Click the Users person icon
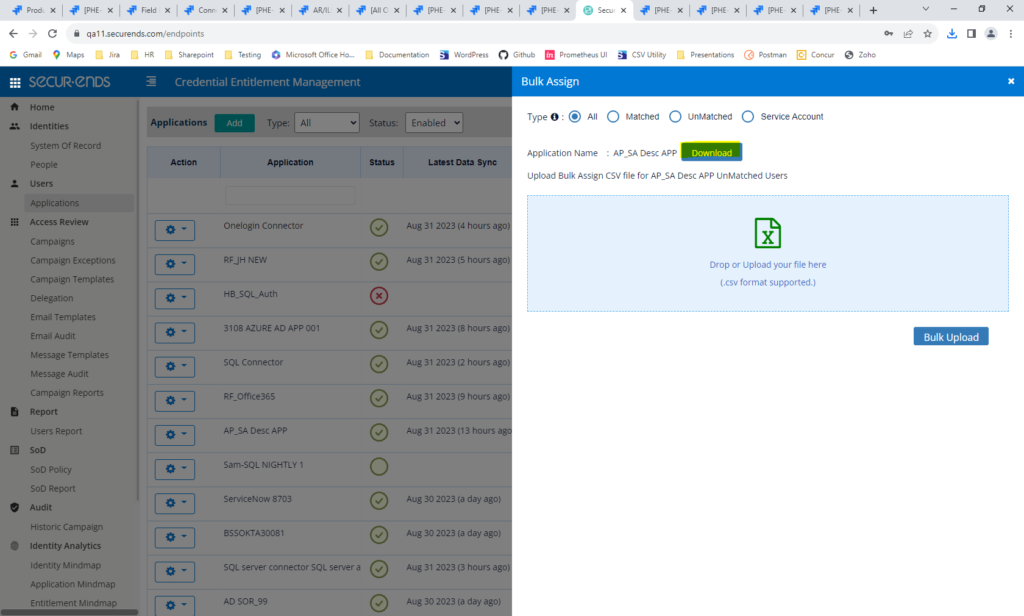 pos(14,184)
